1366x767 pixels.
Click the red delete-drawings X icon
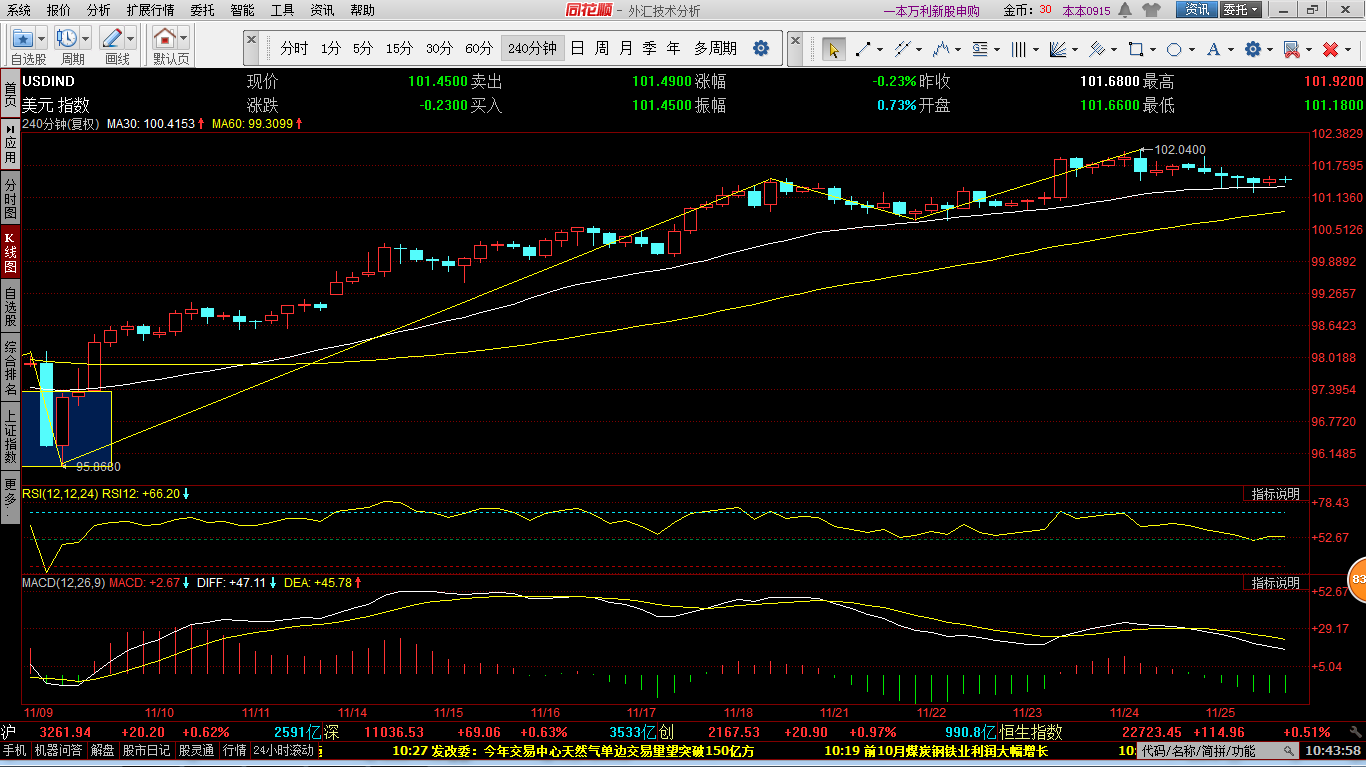pyautogui.click(x=1330, y=49)
